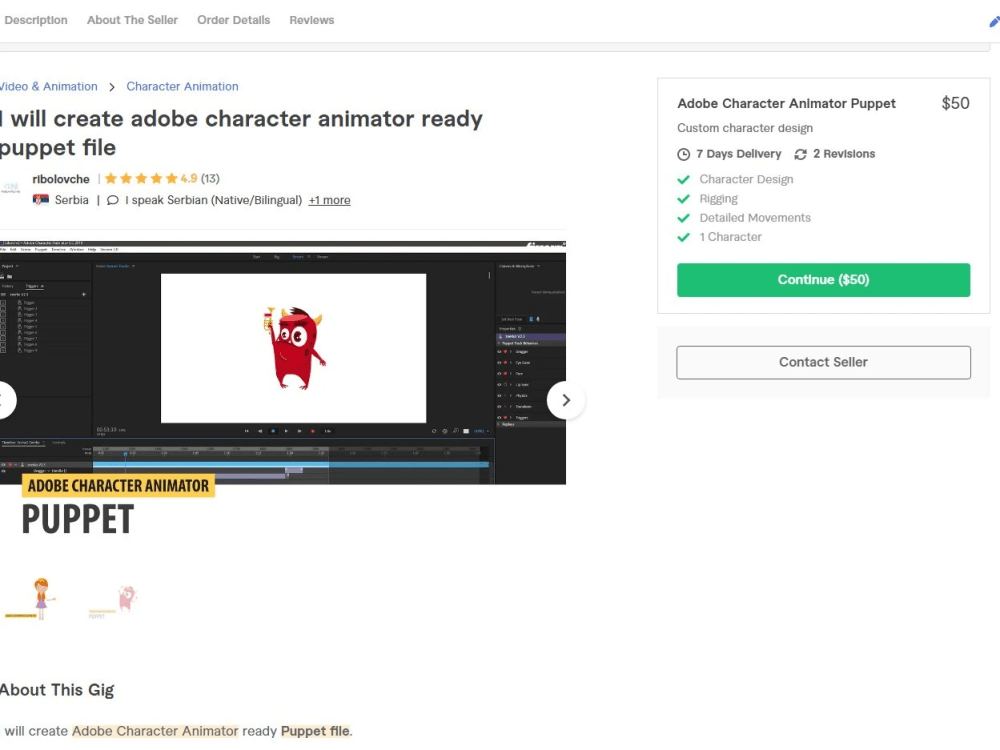Click checkmark next to Rigging
The height and width of the screenshot is (750, 1000).
684,199
